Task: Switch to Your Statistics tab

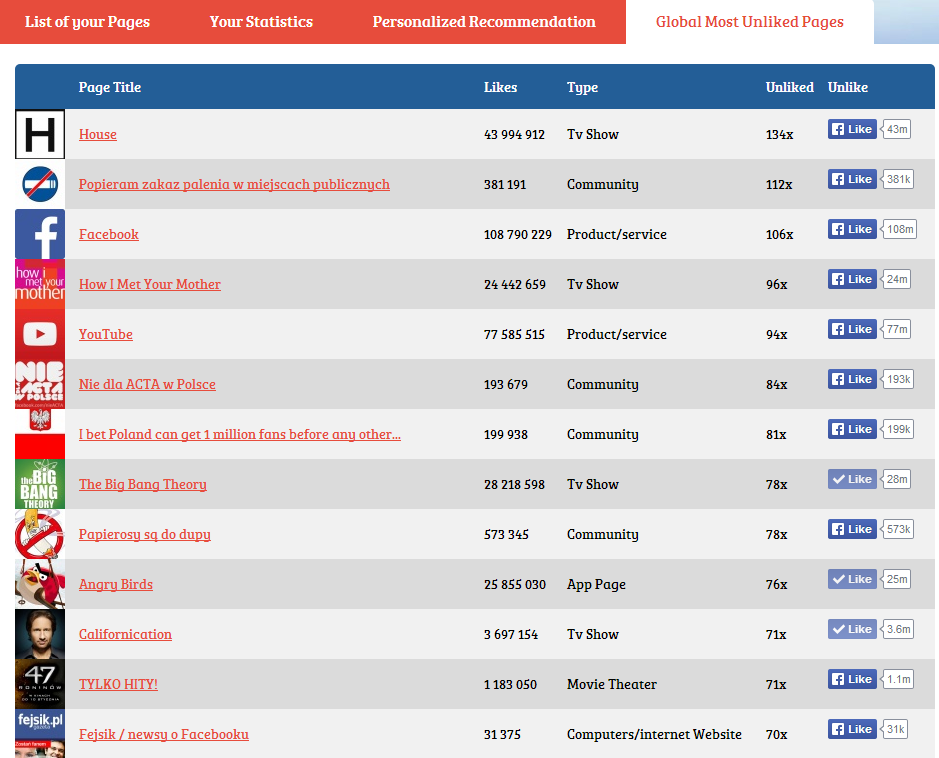Action: pyautogui.click(x=261, y=22)
